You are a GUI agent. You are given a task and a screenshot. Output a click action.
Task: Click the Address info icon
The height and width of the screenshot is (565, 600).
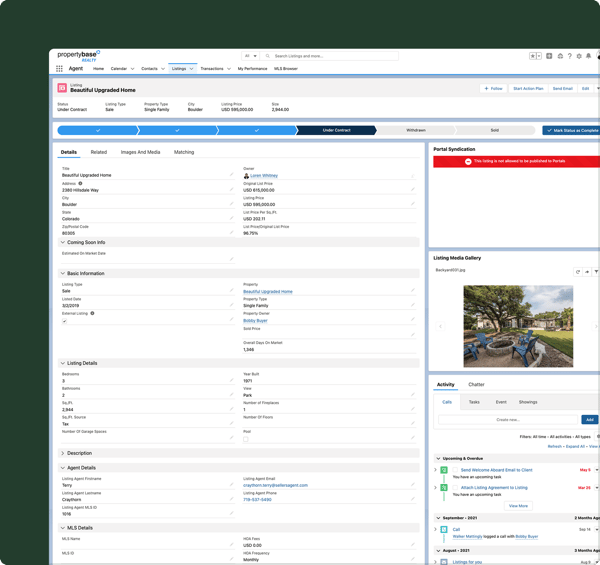pyautogui.click(x=80, y=183)
